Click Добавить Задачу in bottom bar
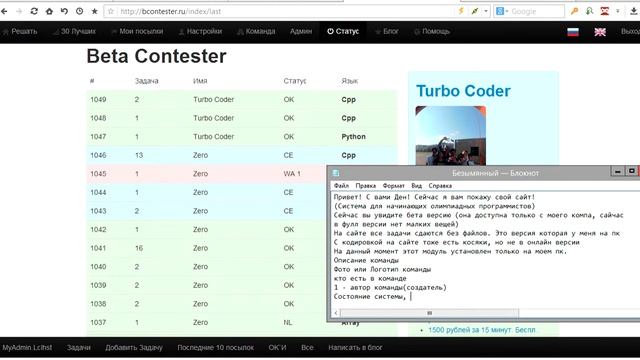The width and height of the screenshot is (640, 360). (134, 348)
